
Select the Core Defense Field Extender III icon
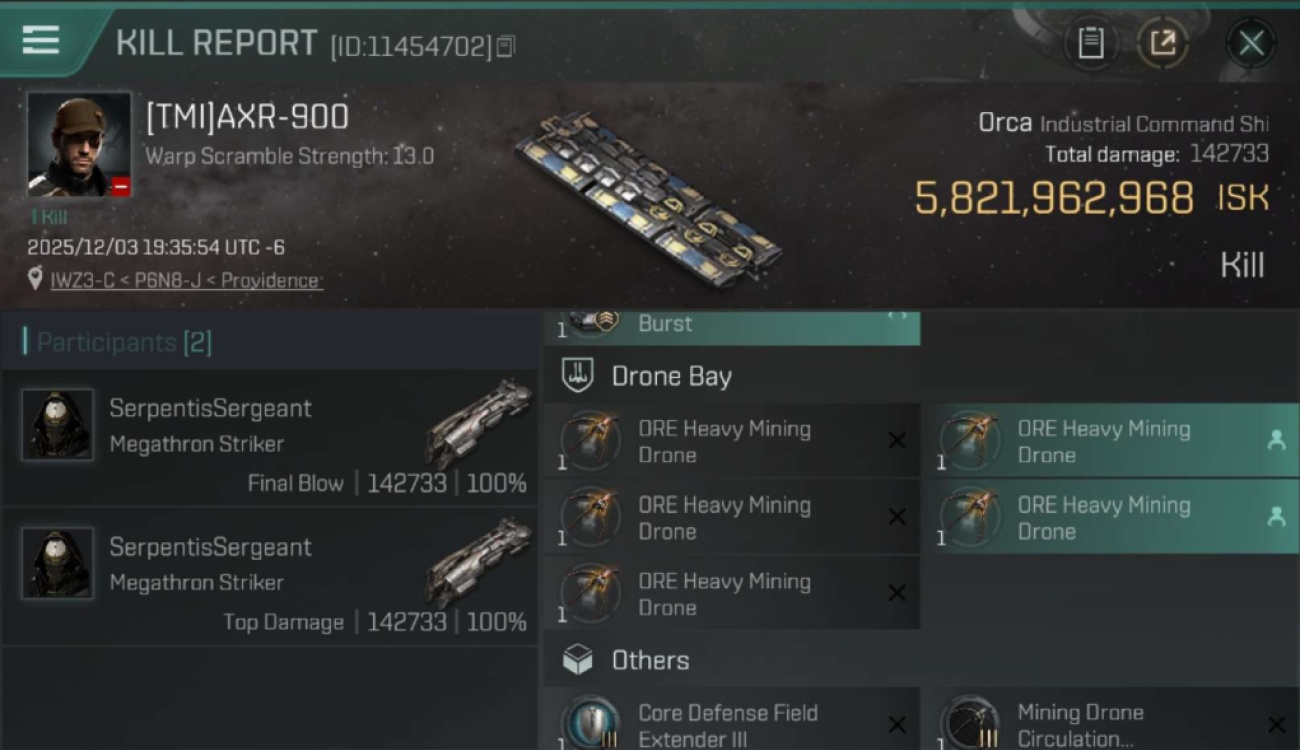590,722
